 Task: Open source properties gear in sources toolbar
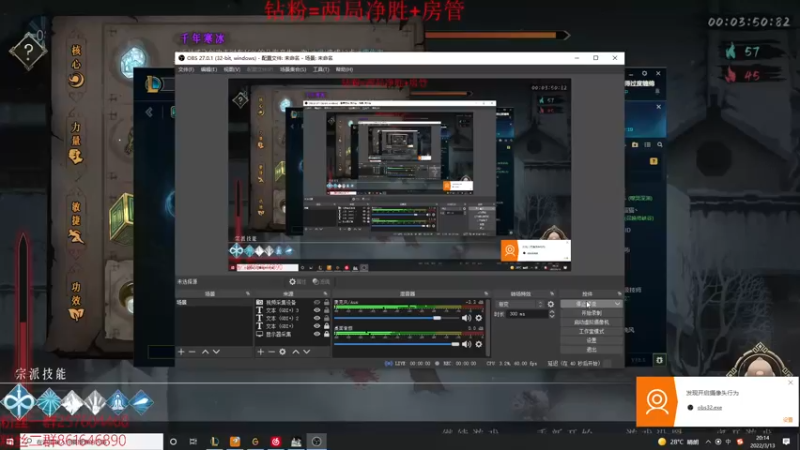tap(283, 352)
